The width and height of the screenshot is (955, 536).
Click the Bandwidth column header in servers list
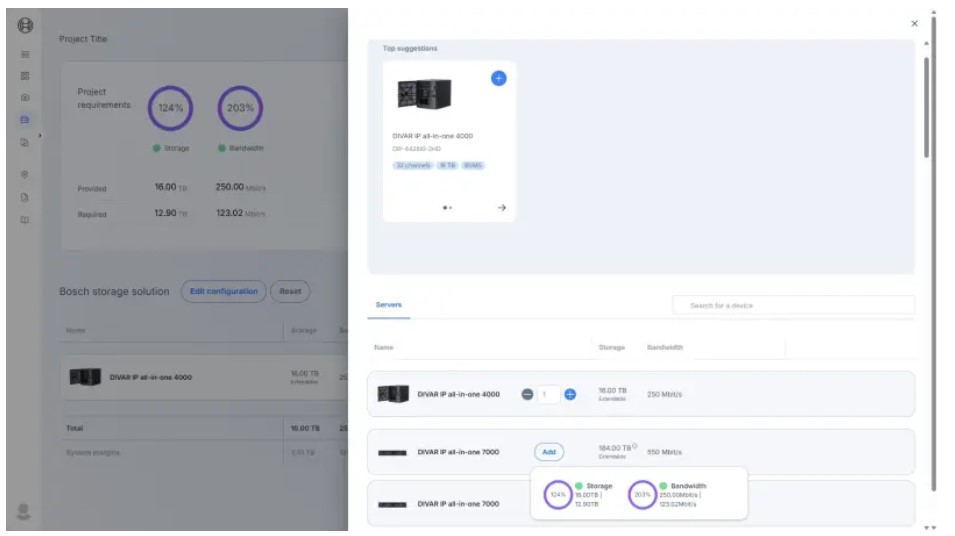(664, 347)
